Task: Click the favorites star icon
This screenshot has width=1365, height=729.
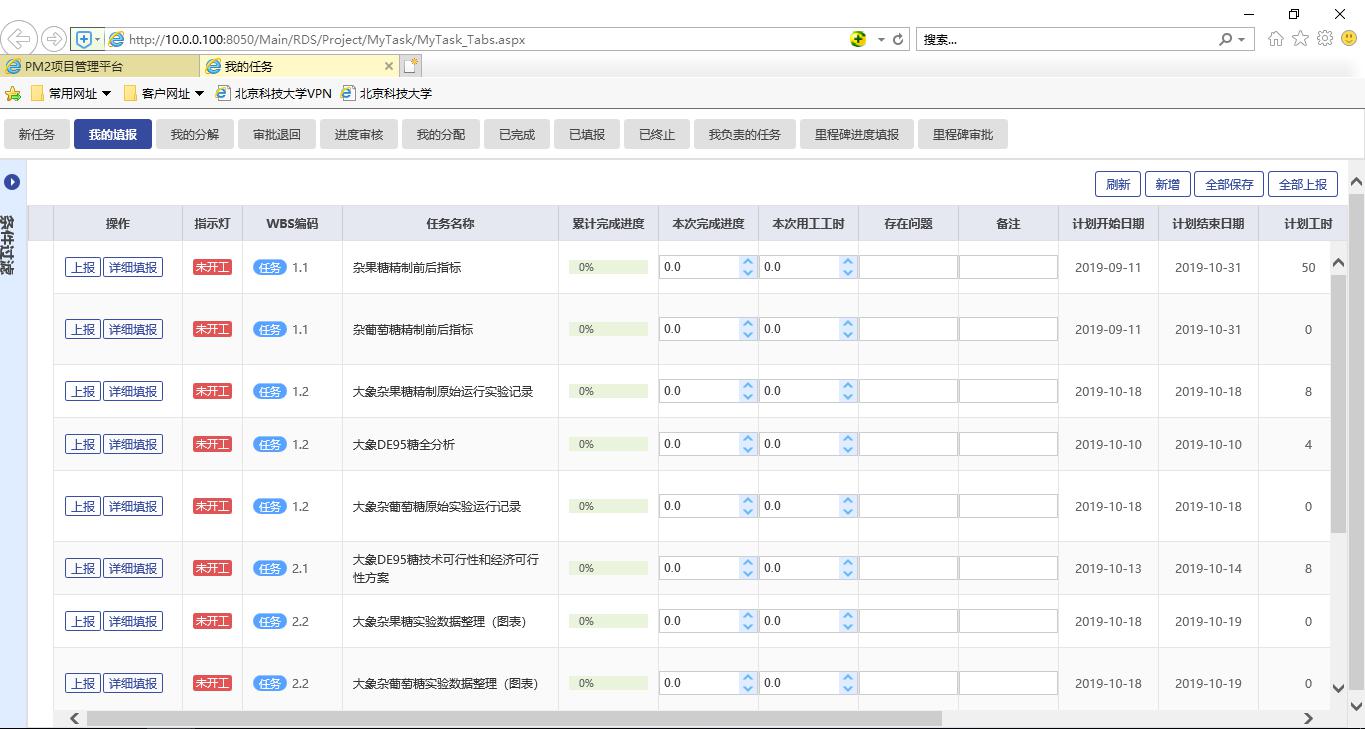Action: [x=1300, y=39]
